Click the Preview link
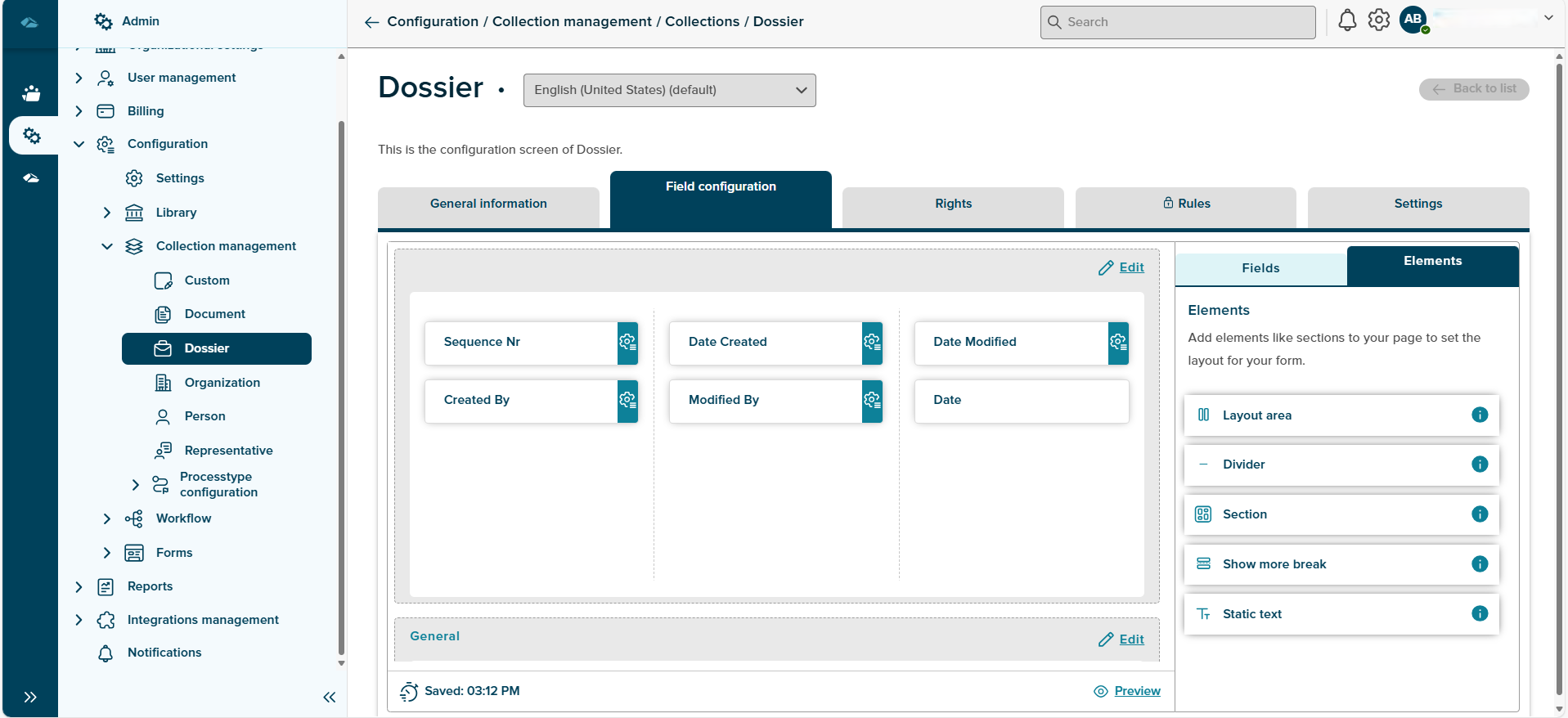 pos(1136,691)
